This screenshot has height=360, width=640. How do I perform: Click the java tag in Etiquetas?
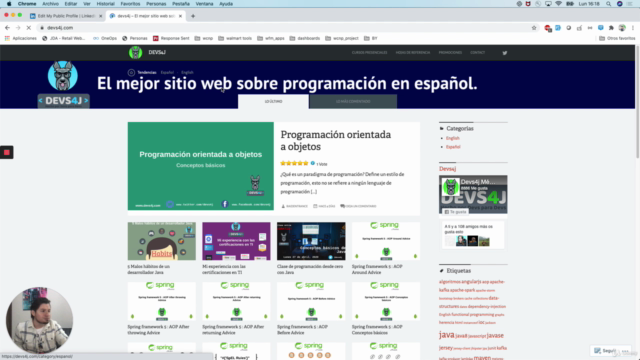447,335
